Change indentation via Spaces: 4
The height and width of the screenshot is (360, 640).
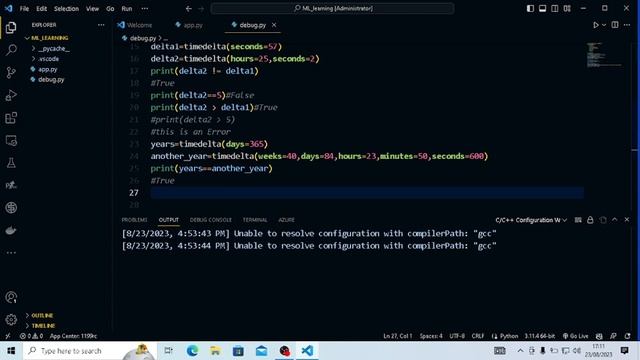pyautogui.click(x=431, y=336)
